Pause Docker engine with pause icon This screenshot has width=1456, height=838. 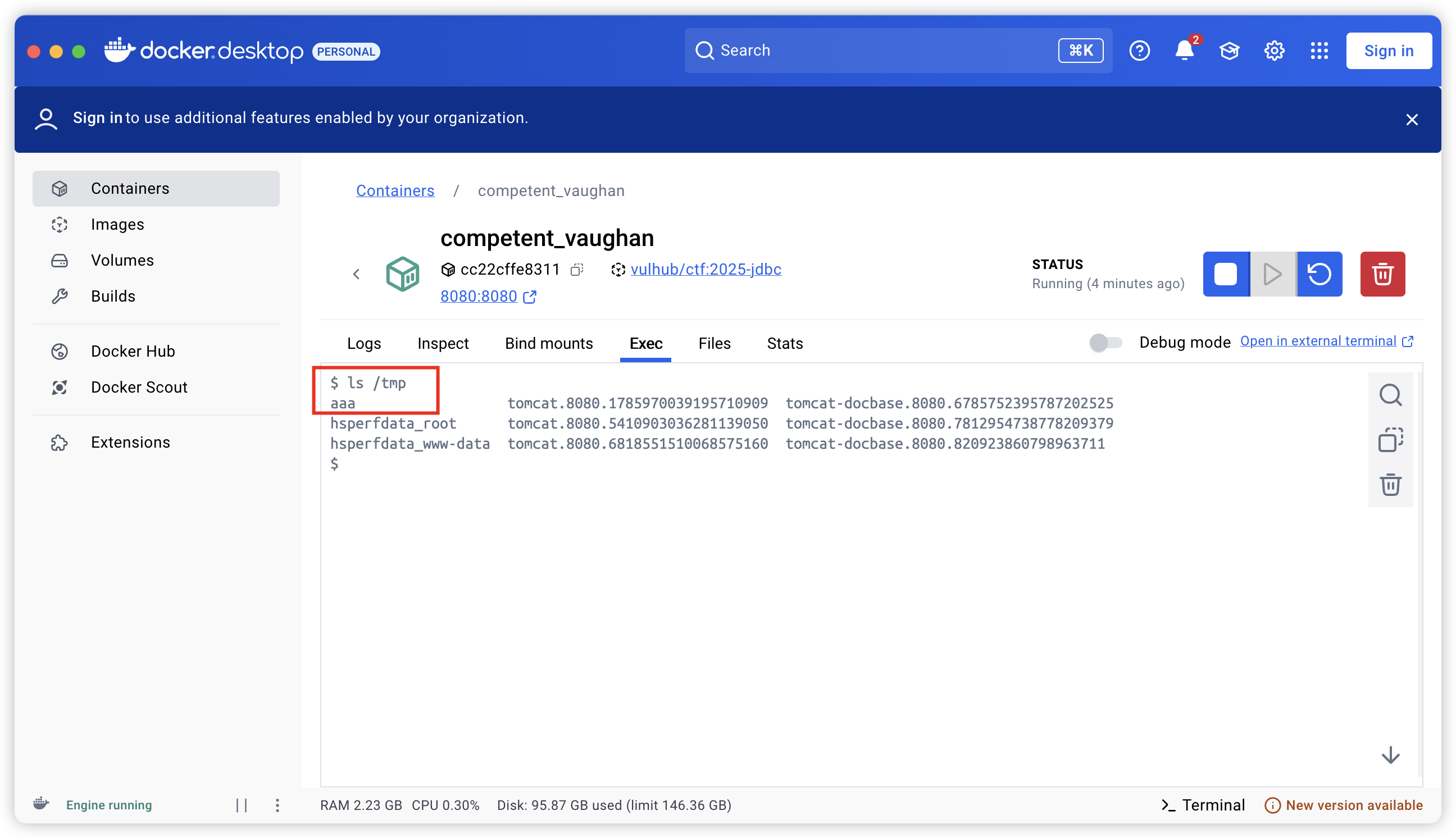(x=242, y=805)
